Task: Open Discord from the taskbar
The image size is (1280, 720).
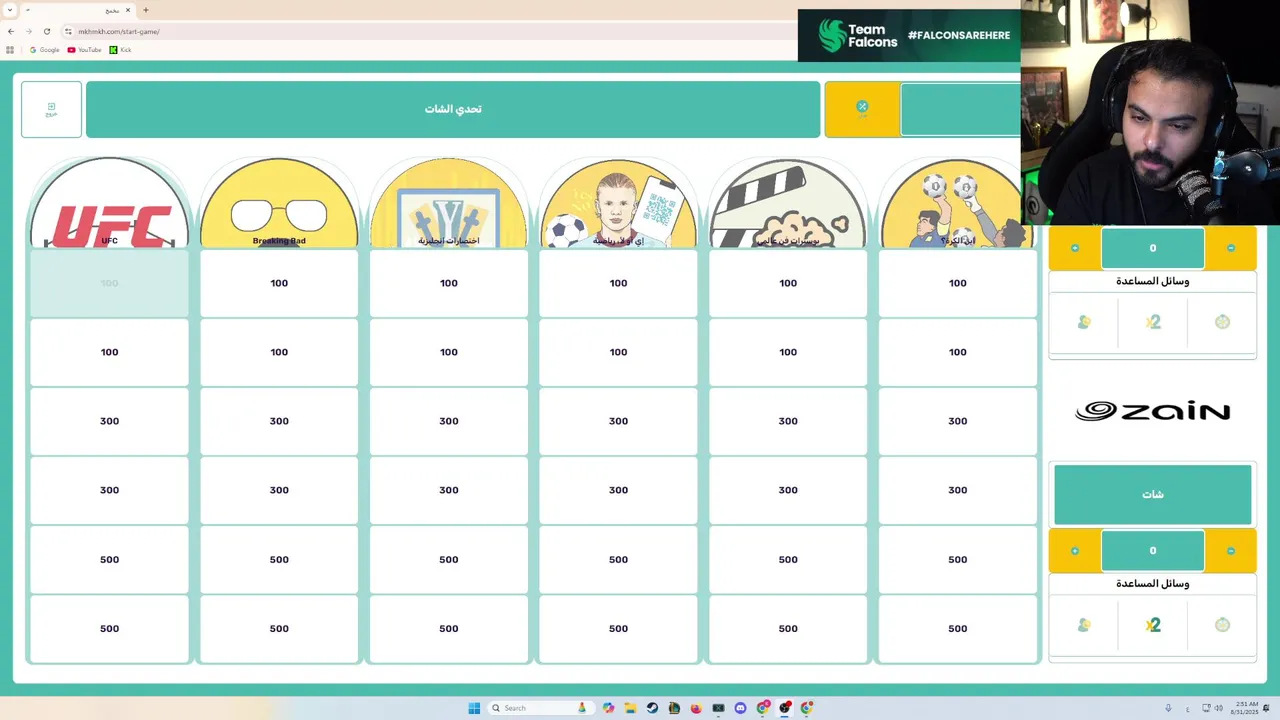Action: pyautogui.click(x=740, y=708)
